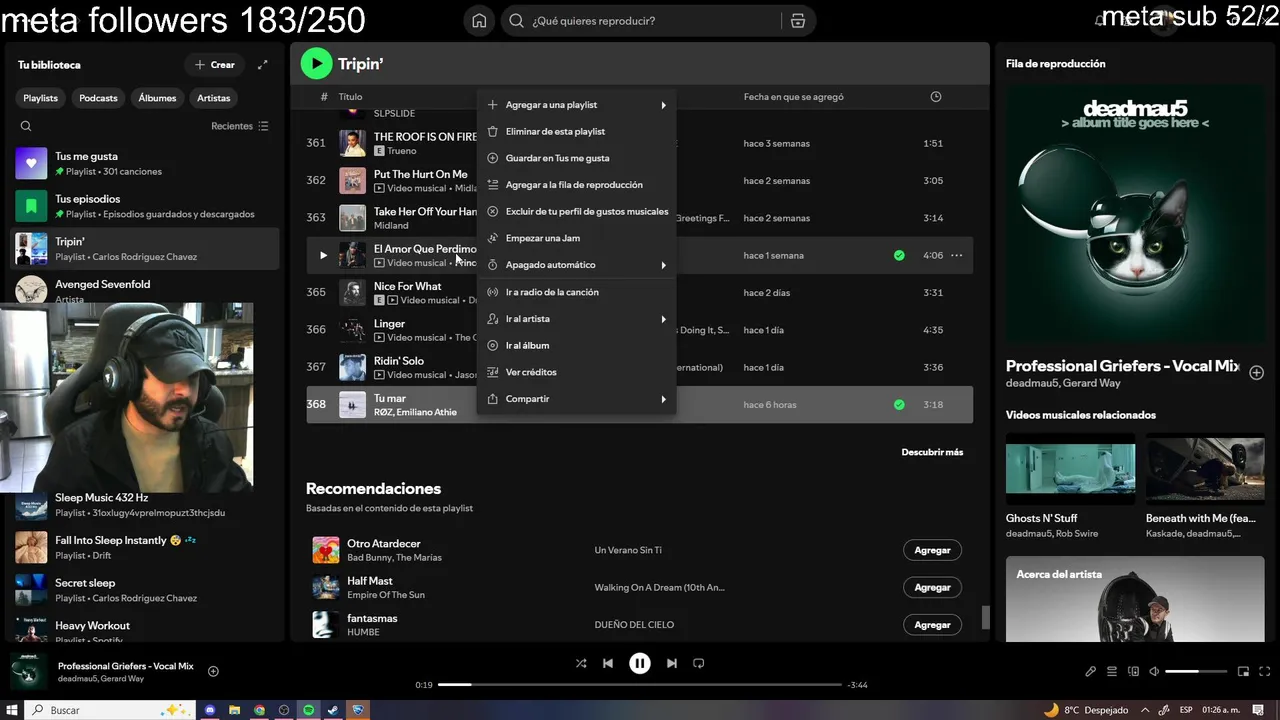The image size is (1280, 720).
Task: Toggle shuffle in player bar
Action: tap(581, 663)
